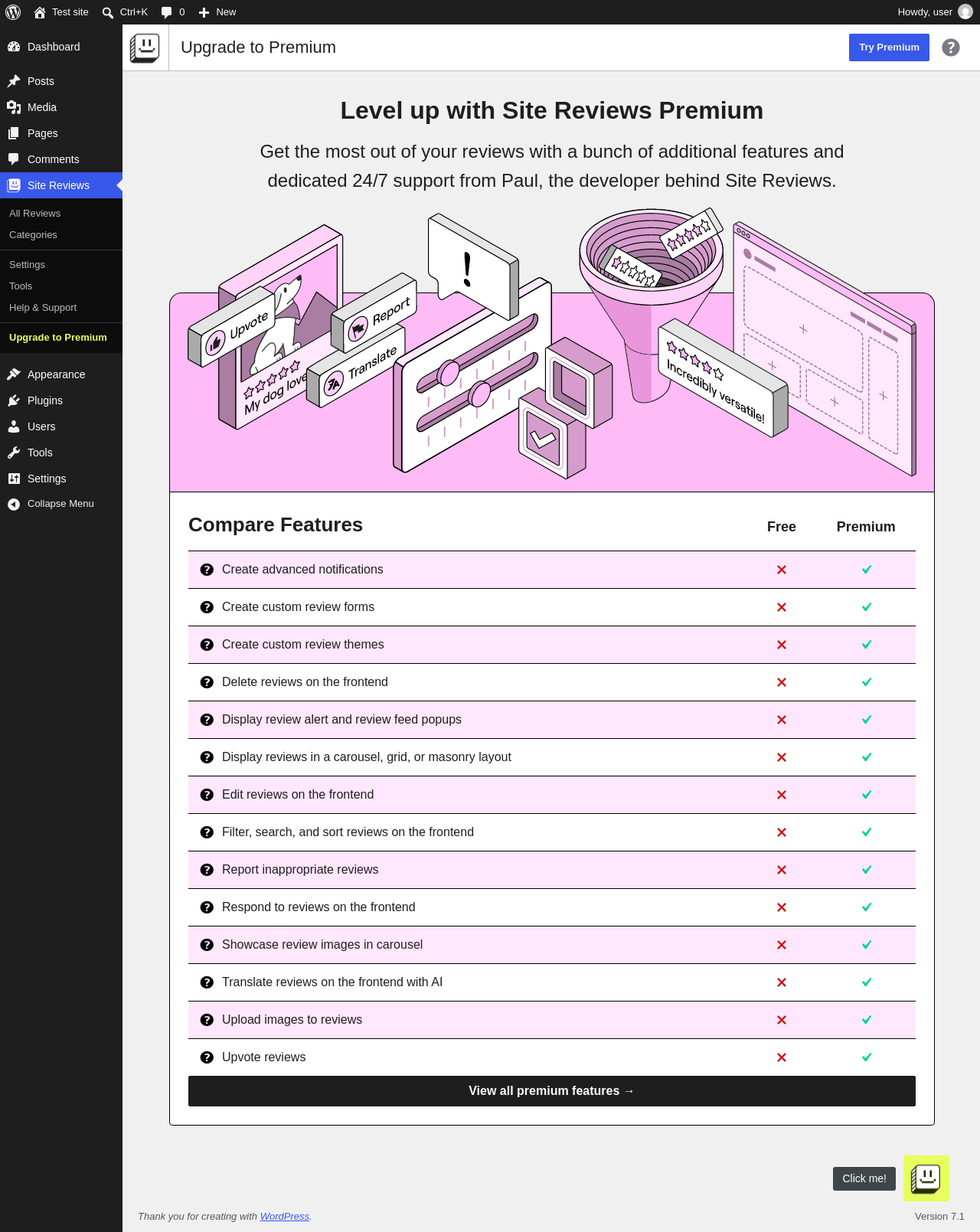The width and height of the screenshot is (980, 1232).
Task: Open Dashboard in the admin menu
Action: point(61,47)
